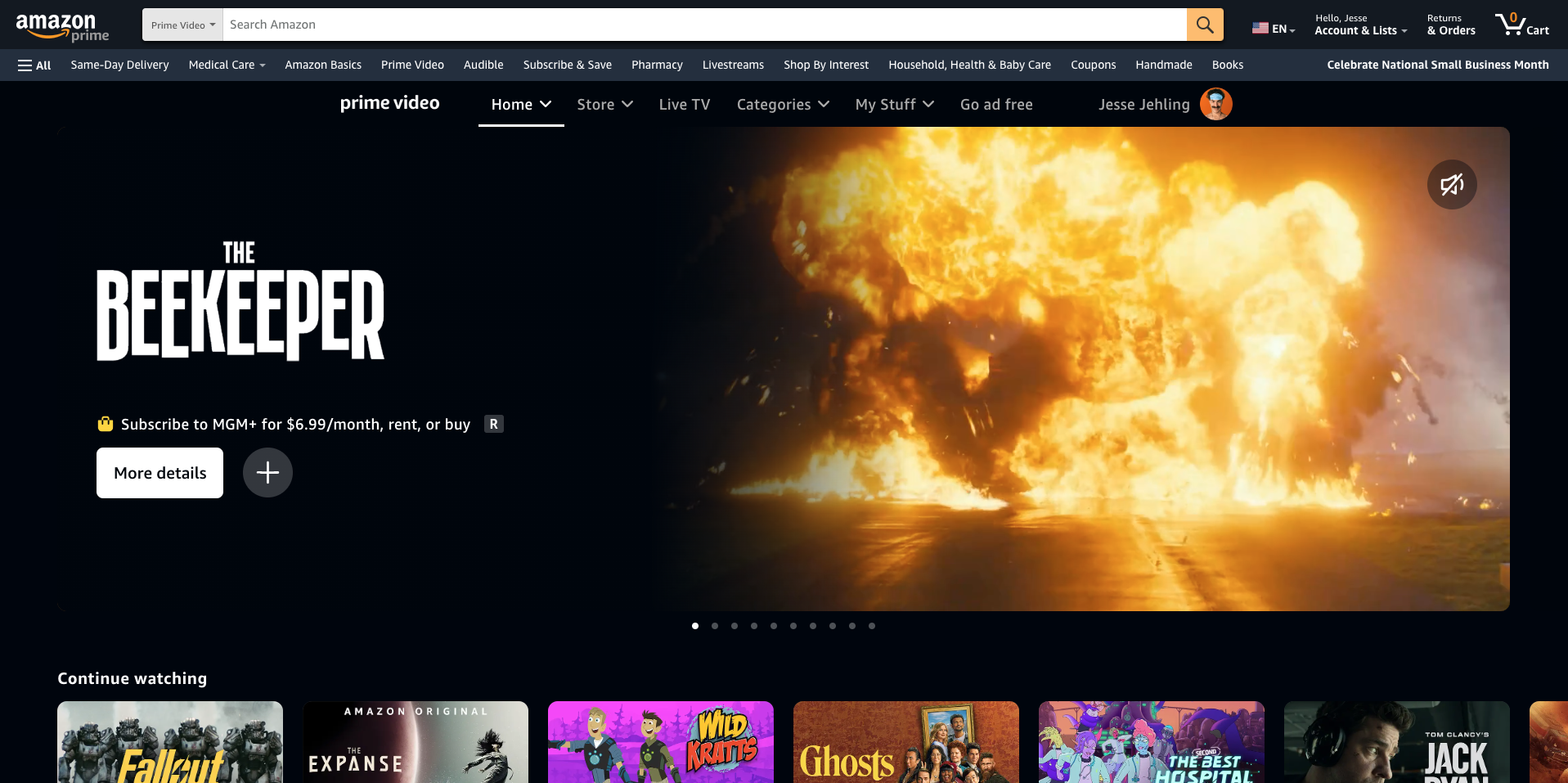Select the second carousel dot
Viewport: 1568px width, 783px height.
(715, 626)
